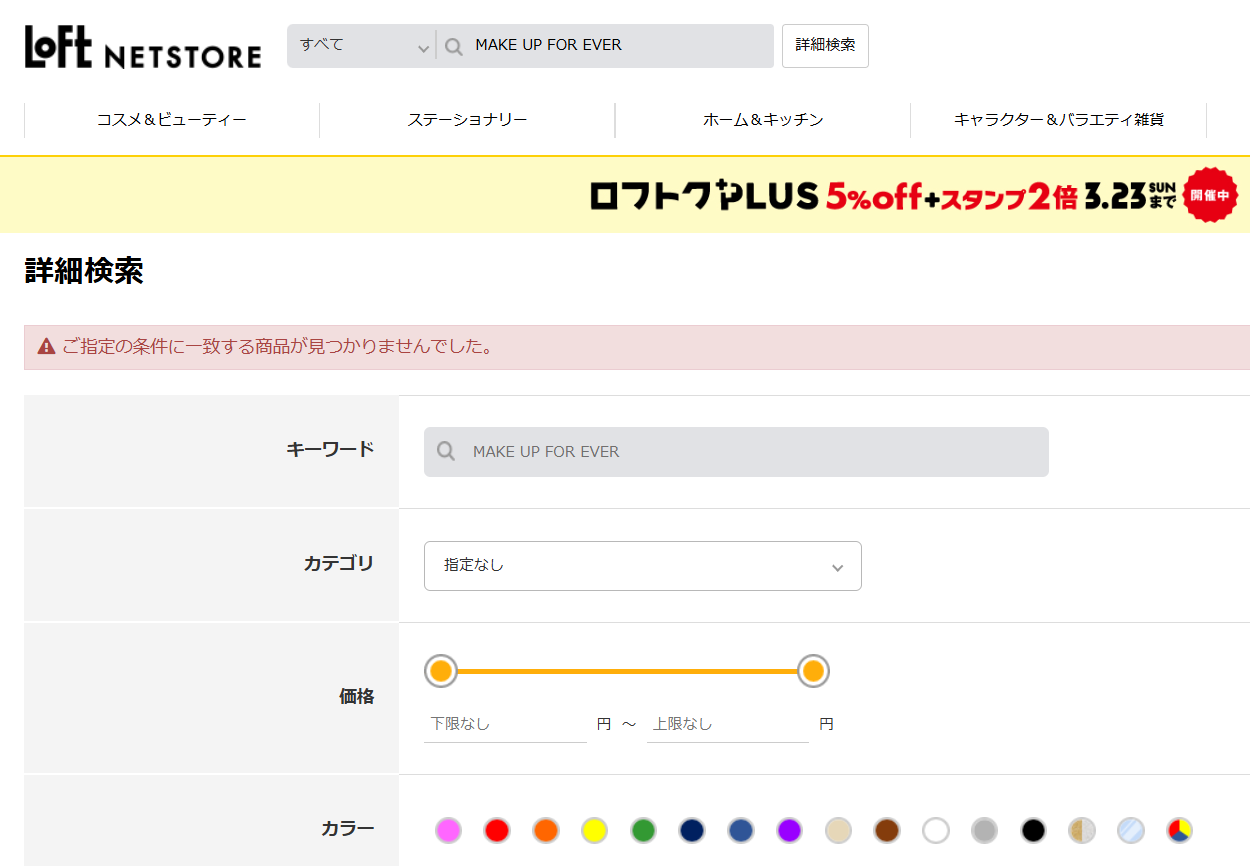Select the green color swatch

tap(643, 830)
